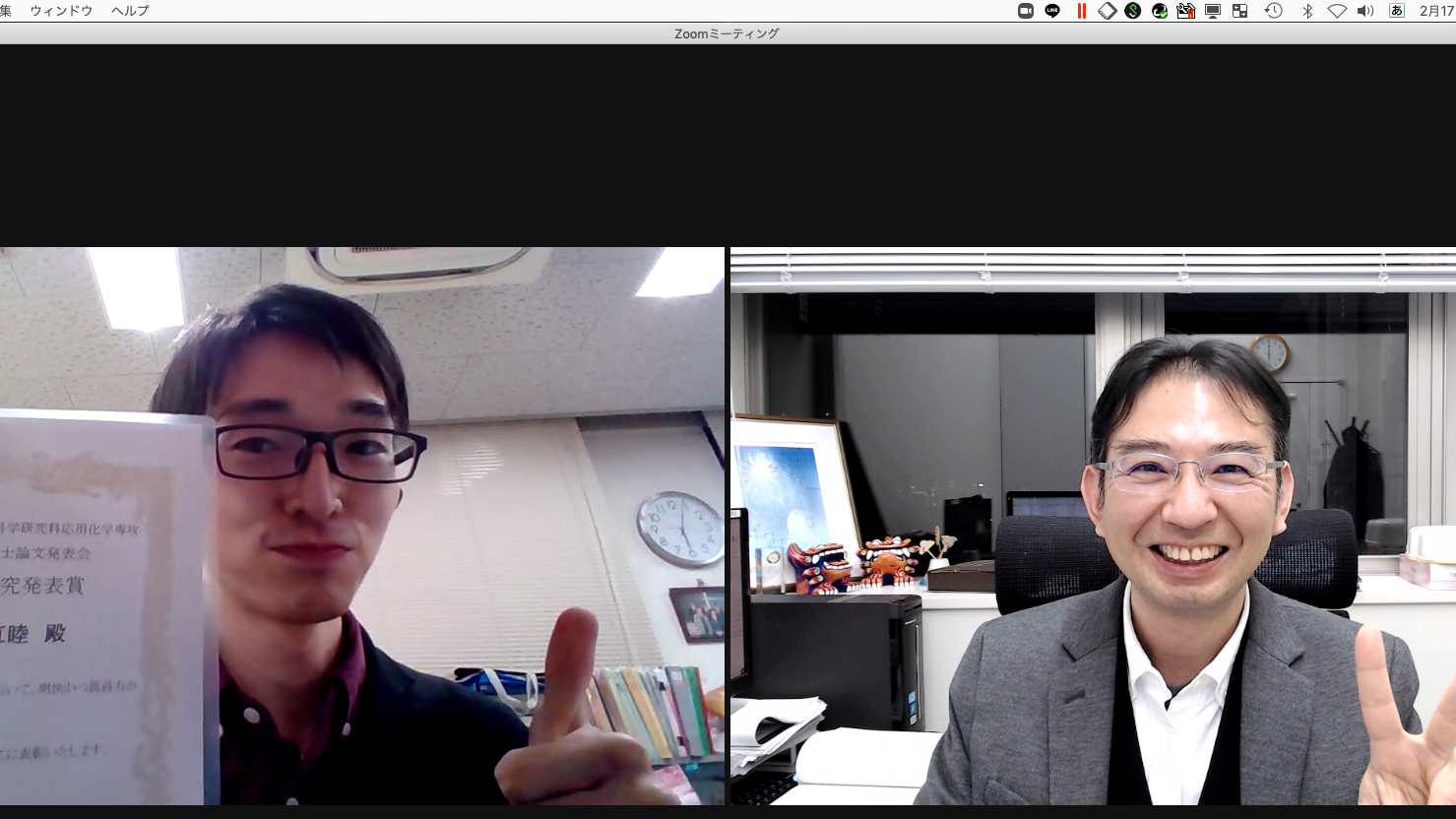Open the ヘルプ menu
This screenshot has height=819, width=1456.
pyautogui.click(x=130, y=11)
